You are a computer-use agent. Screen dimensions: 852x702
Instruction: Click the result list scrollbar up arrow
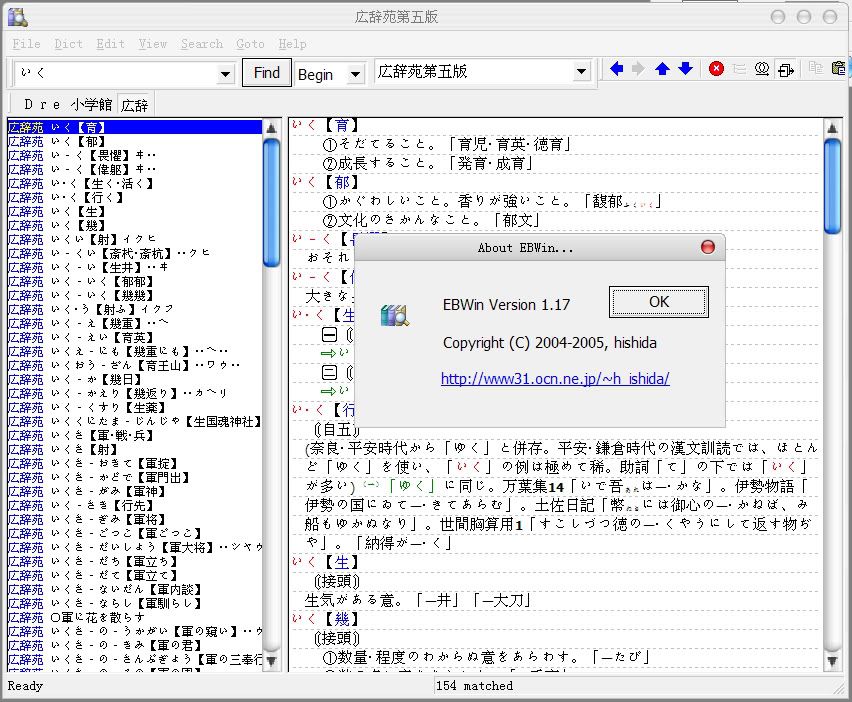pyautogui.click(x=271, y=128)
